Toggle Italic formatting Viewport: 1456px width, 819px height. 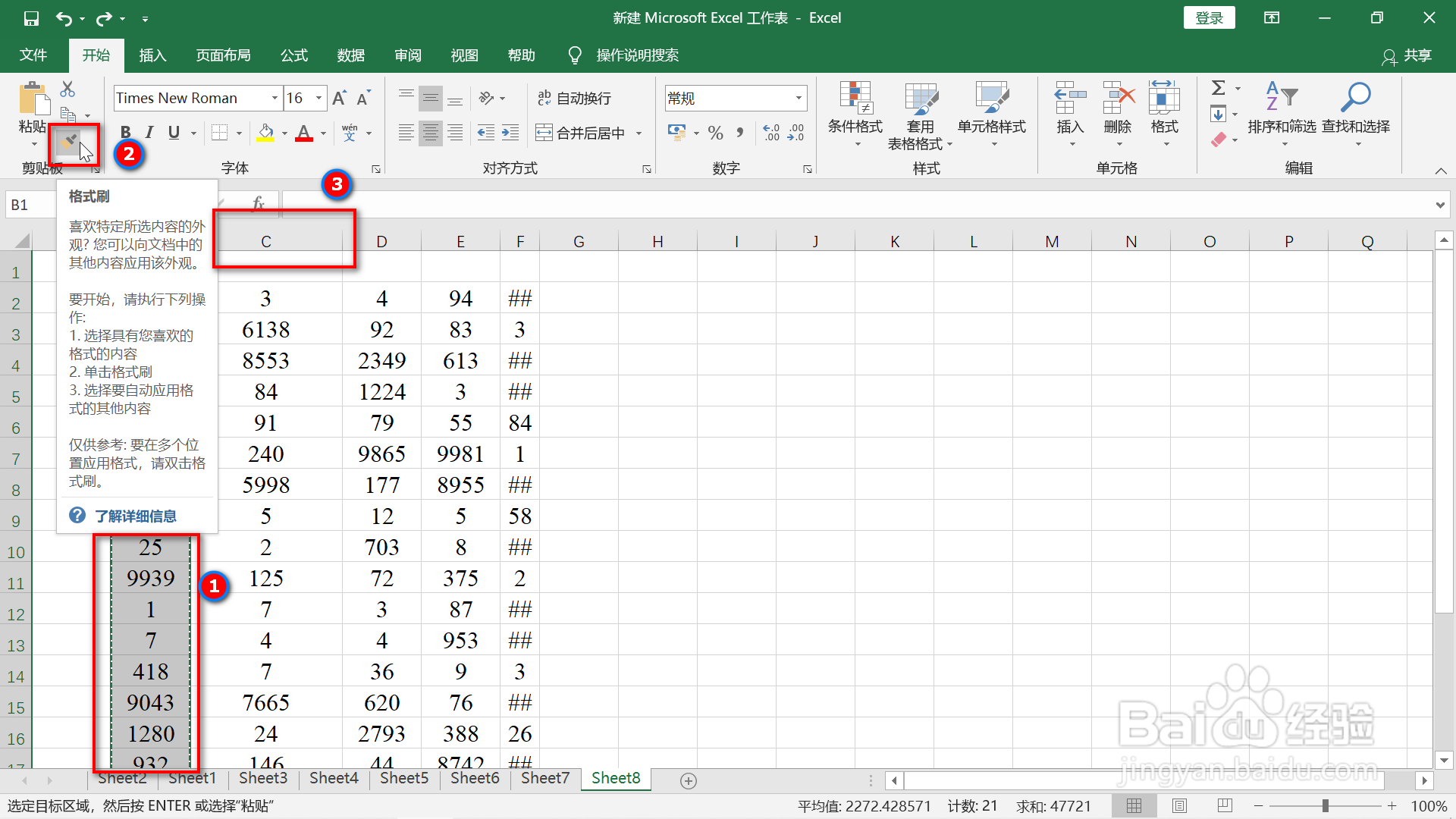pos(149,133)
